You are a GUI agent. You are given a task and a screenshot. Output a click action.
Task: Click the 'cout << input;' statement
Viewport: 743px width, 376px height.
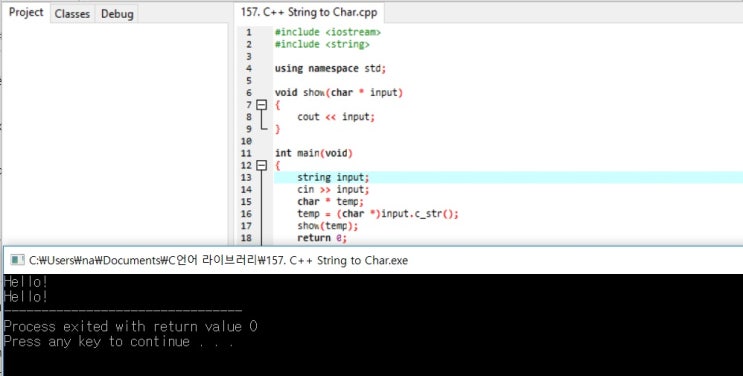click(x=336, y=117)
